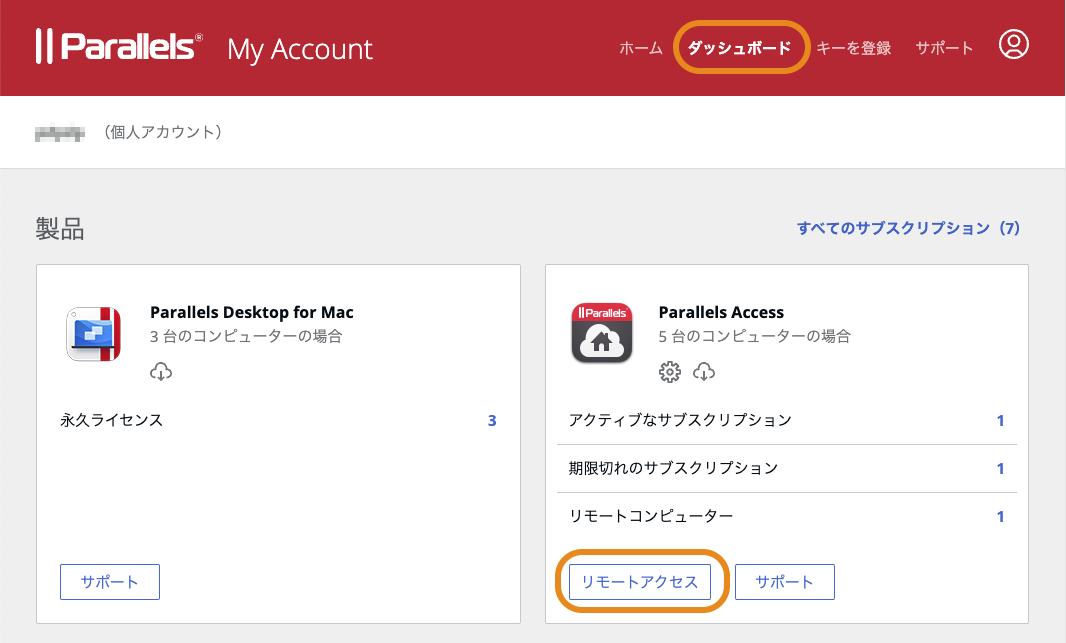This screenshot has height=643, width=1066.
Task: Select ホーム in the navigation bar
Action: pos(640,47)
